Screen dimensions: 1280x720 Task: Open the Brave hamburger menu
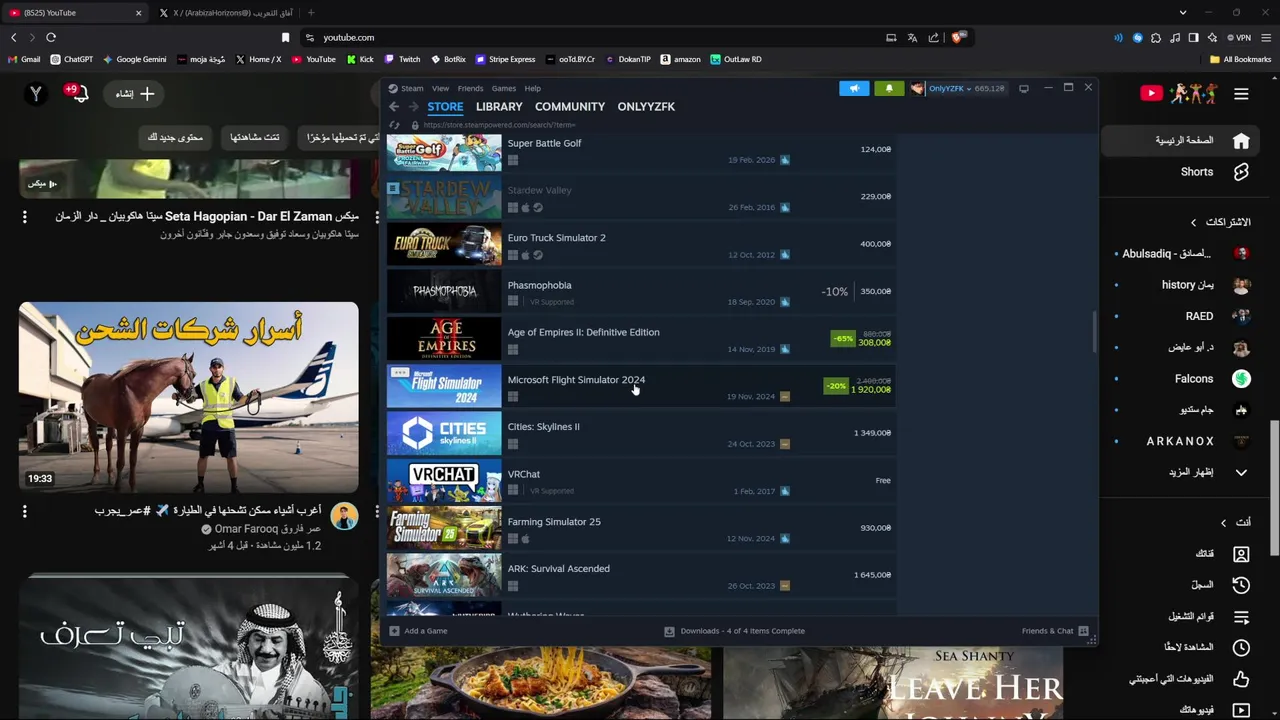[x=1265, y=37]
